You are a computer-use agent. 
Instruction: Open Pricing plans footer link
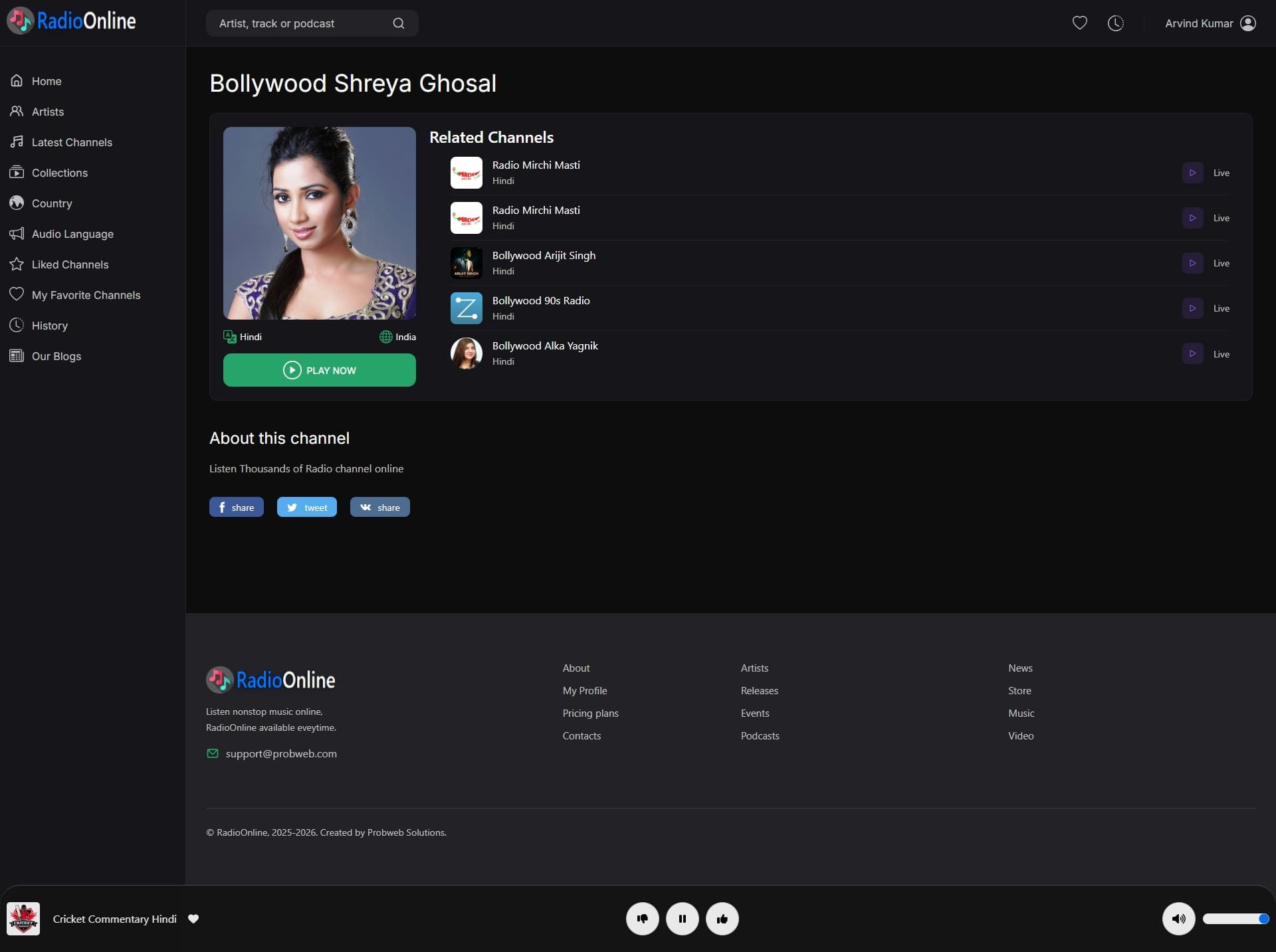pyautogui.click(x=590, y=713)
